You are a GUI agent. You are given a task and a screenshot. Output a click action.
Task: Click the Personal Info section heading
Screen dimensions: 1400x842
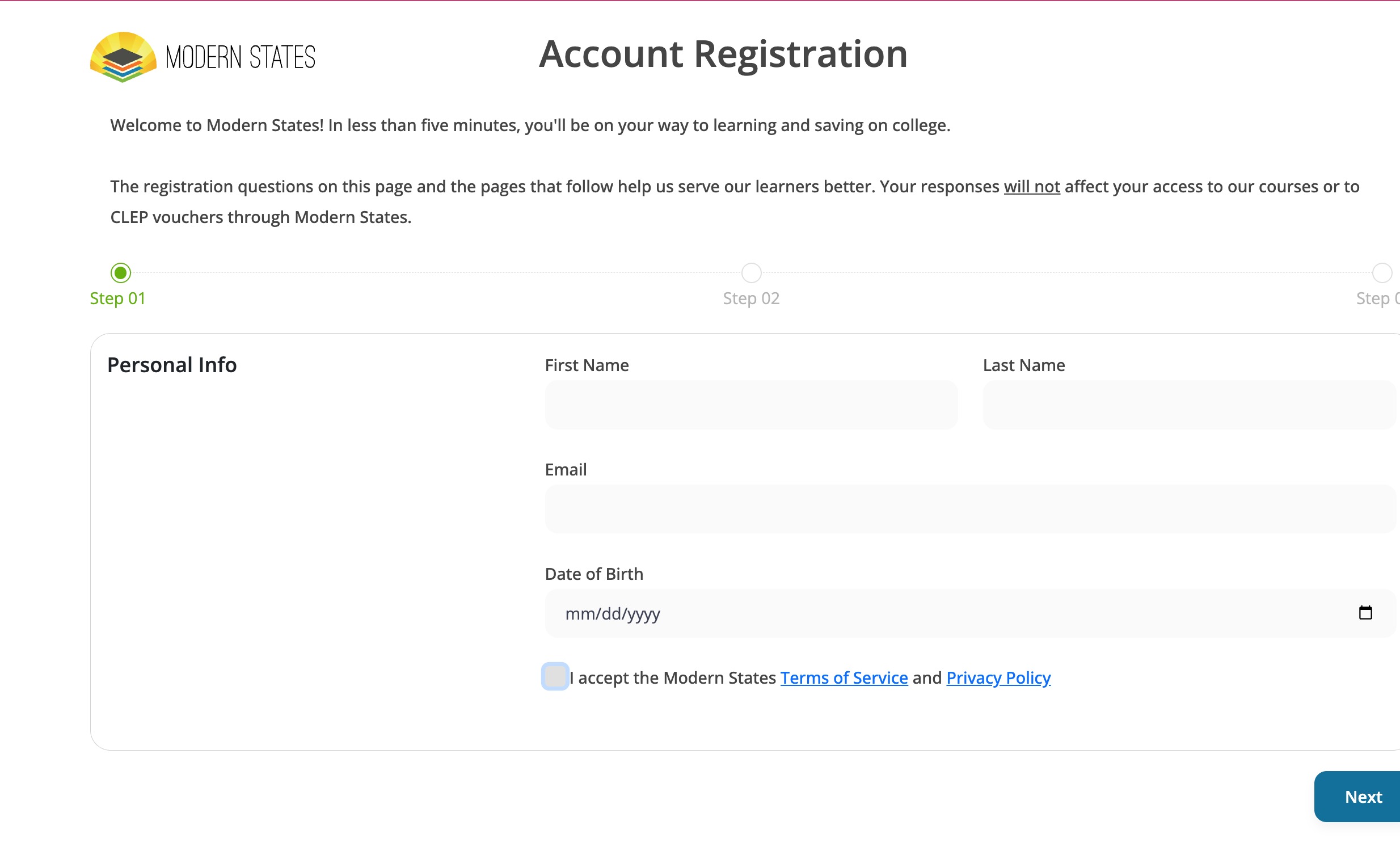point(172,365)
